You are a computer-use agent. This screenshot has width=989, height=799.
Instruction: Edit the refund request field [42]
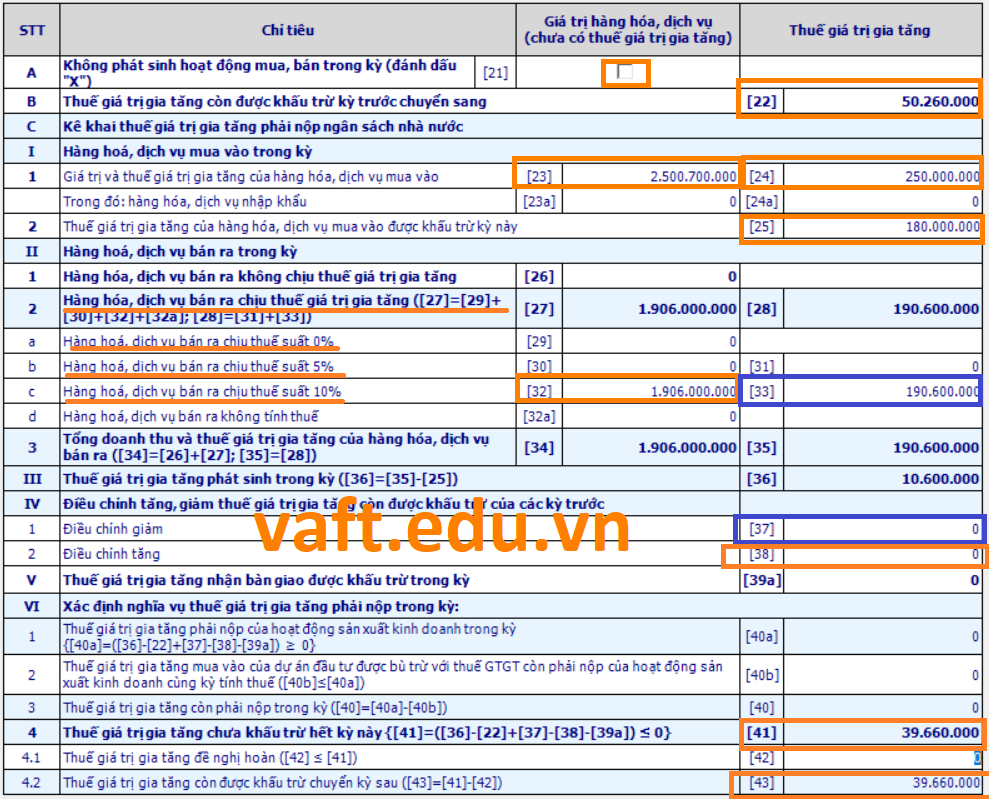tap(882, 757)
